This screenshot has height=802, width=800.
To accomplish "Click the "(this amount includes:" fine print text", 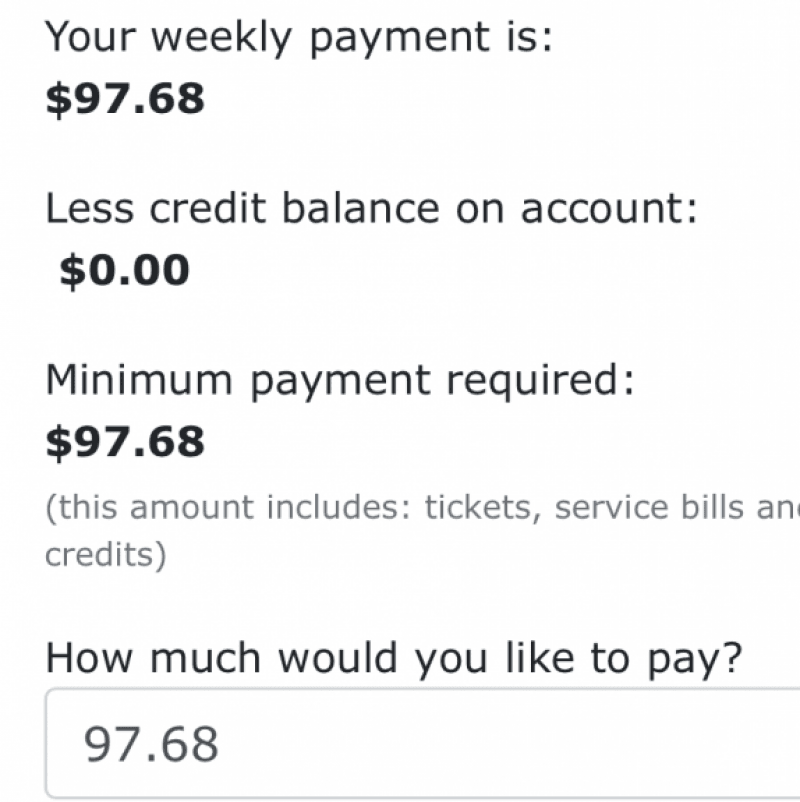I will pos(229,508).
